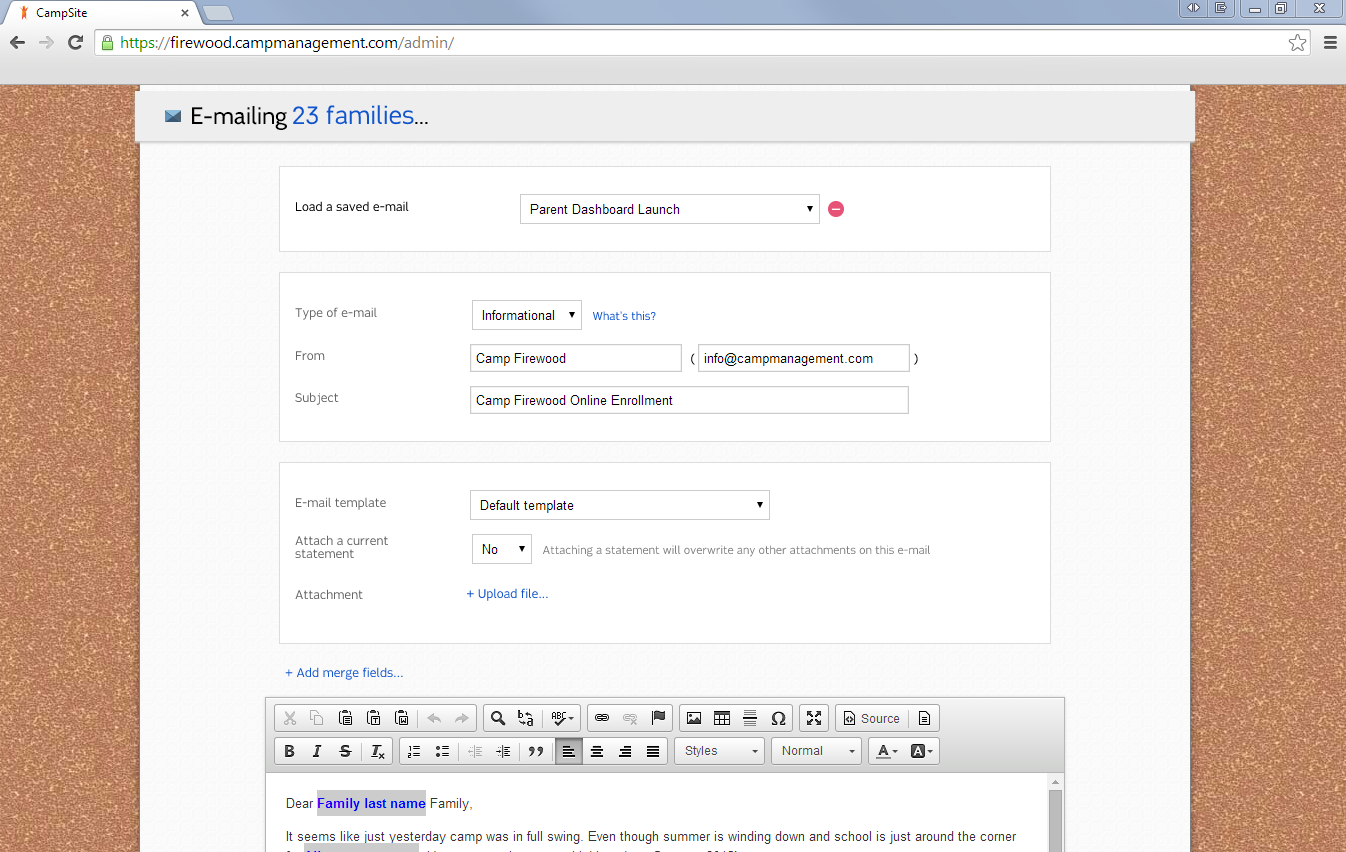The image size is (1346, 852).
Task: Click the Increase Indent icon
Action: coord(503,751)
